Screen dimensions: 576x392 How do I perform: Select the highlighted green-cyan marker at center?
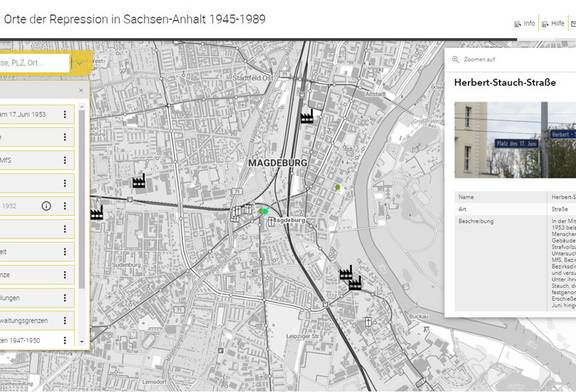click(x=263, y=211)
